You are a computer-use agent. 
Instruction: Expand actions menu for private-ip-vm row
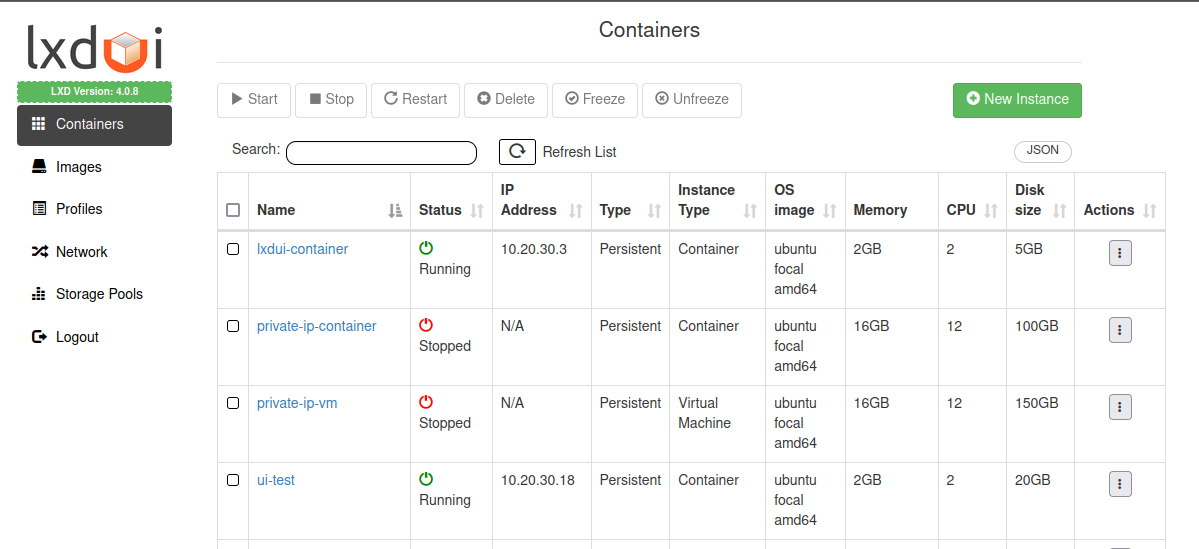pos(1120,407)
